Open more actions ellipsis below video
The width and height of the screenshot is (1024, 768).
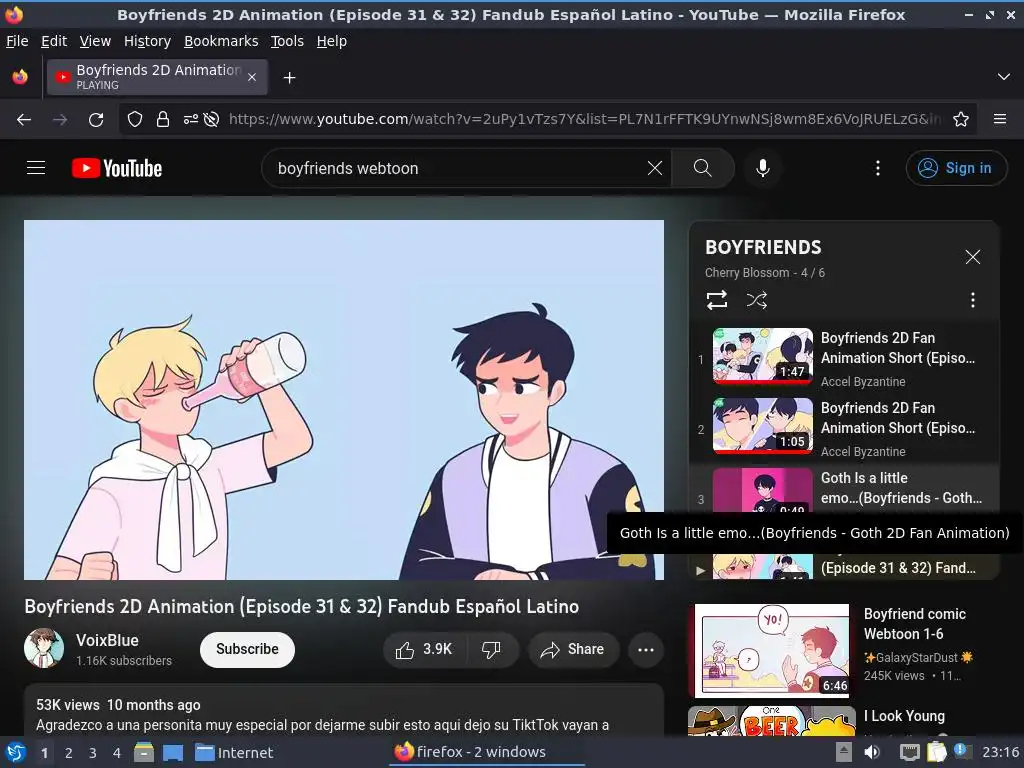pyautogui.click(x=646, y=650)
